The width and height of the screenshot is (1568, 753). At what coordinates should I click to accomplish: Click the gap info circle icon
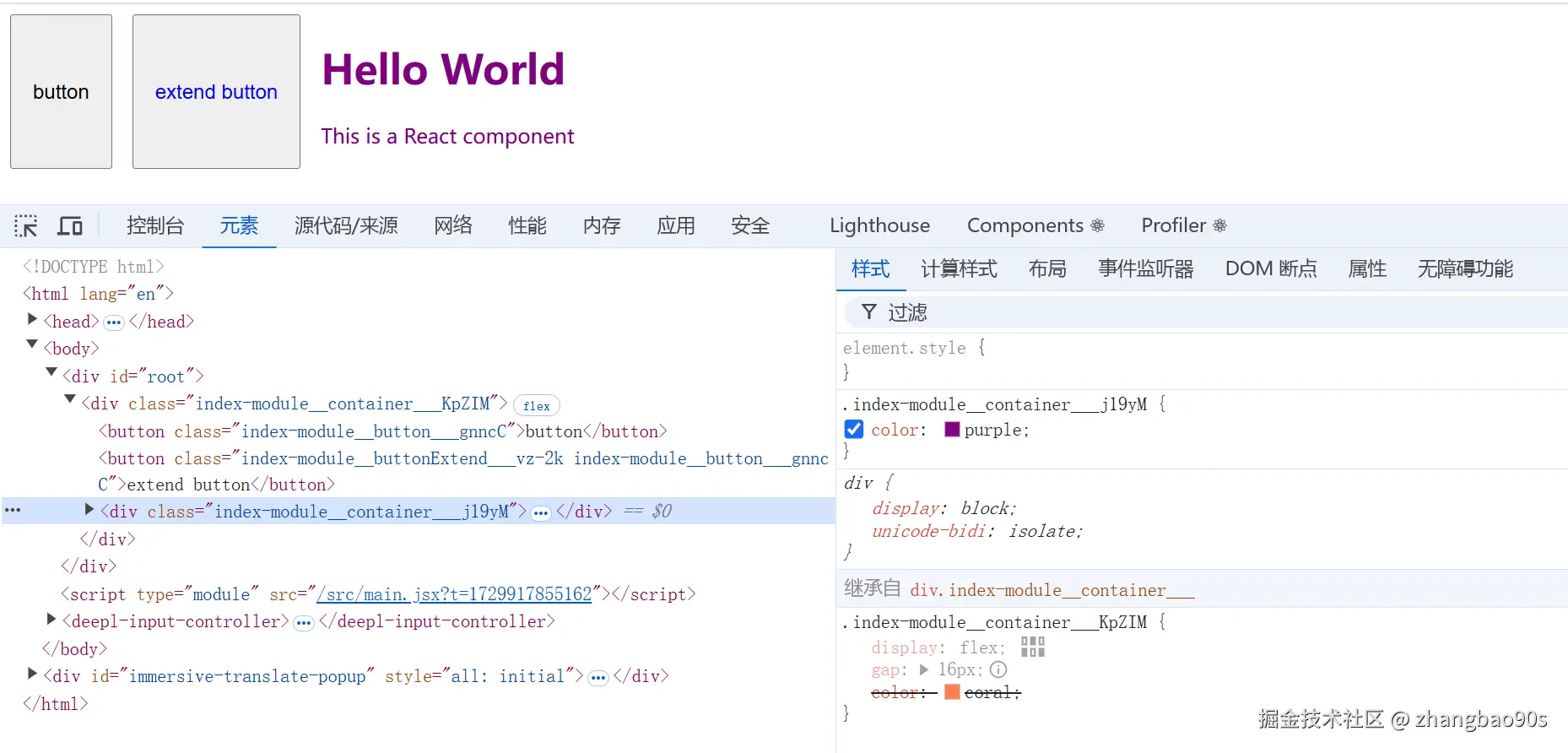pyautogui.click(x=998, y=669)
